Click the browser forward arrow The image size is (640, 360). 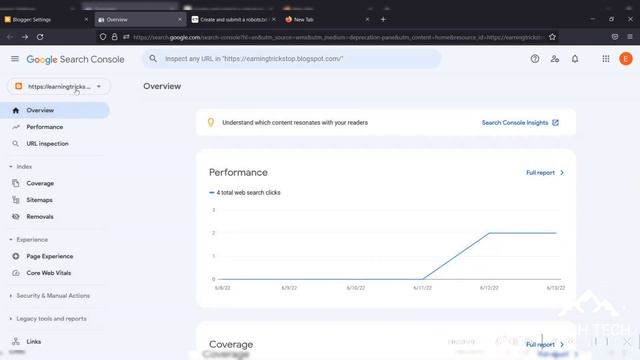(x=25, y=37)
